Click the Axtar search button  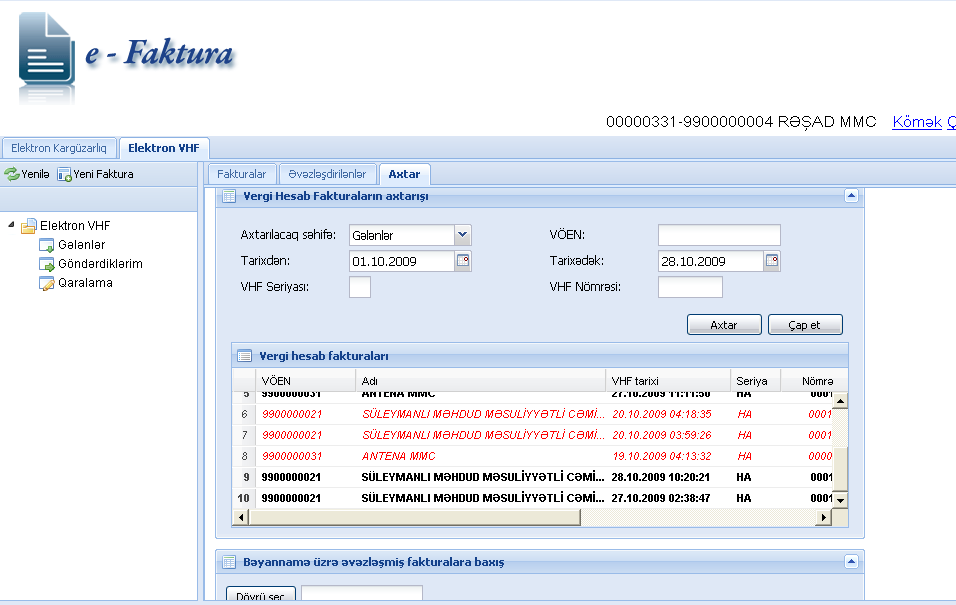[724, 325]
